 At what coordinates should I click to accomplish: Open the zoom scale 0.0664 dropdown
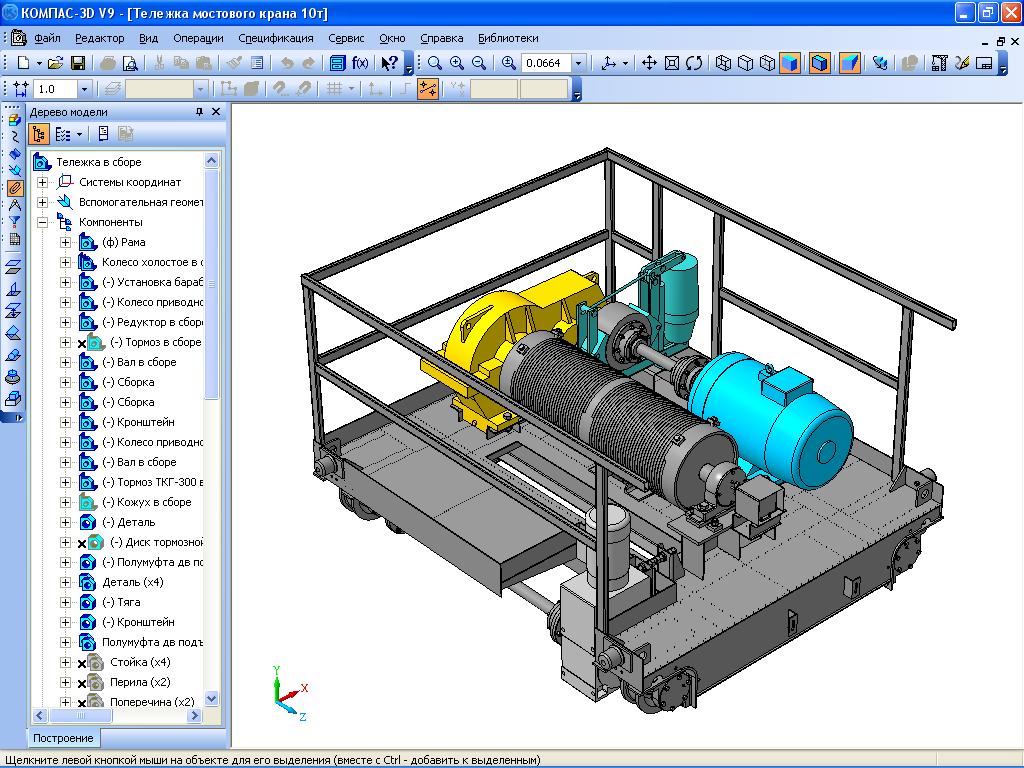point(577,63)
